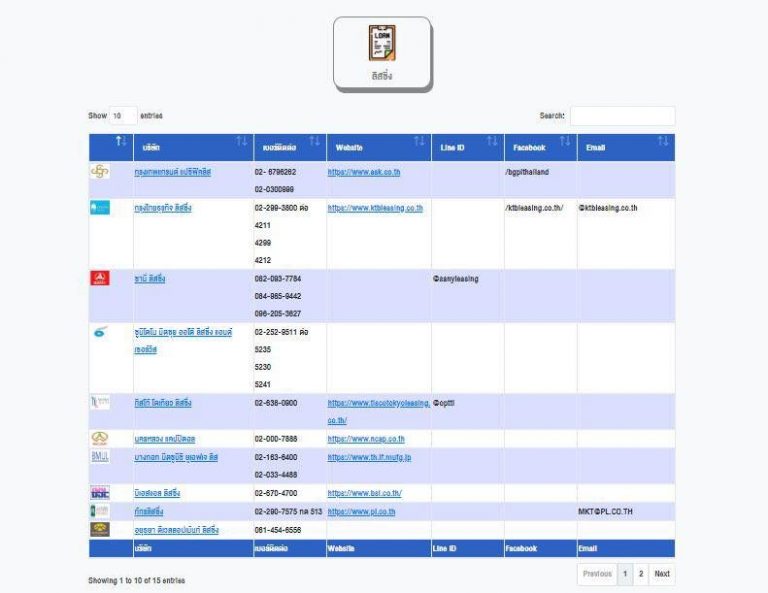
Task: Click the BSL logo in the bsl.co.th row
Action: 99,493
